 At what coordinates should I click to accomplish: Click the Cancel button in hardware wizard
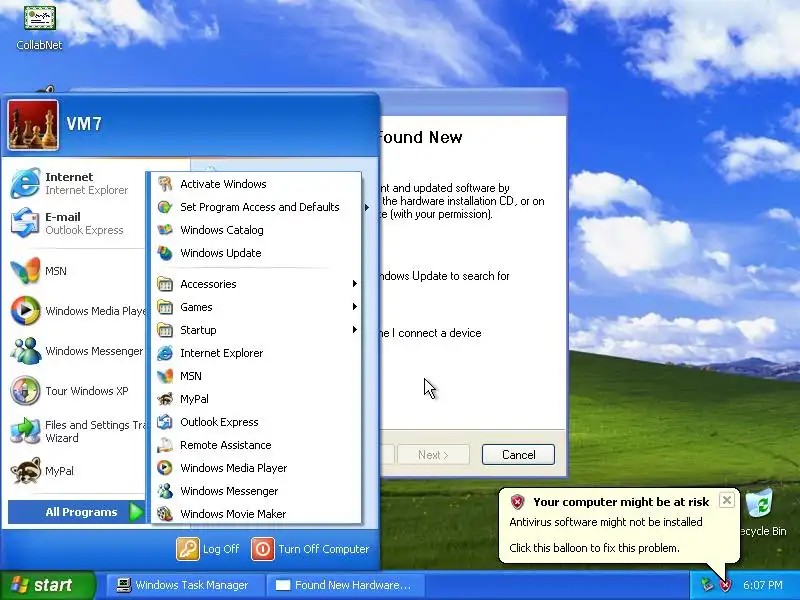point(518,455)
